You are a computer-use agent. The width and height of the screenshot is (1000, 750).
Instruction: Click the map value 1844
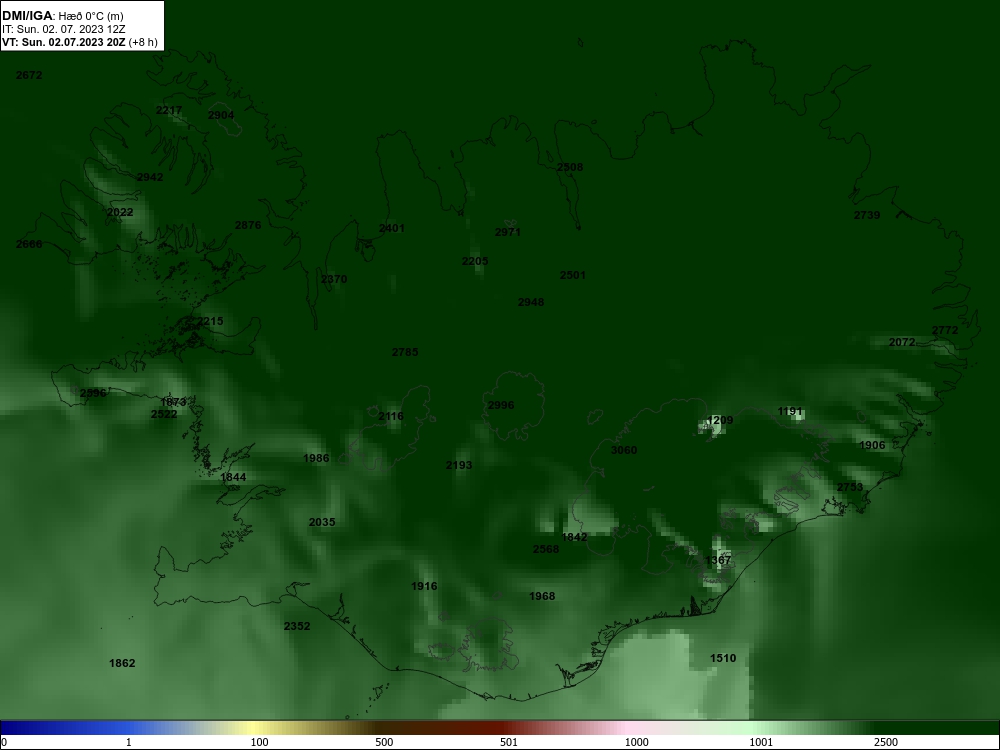[x=233, y=477]
